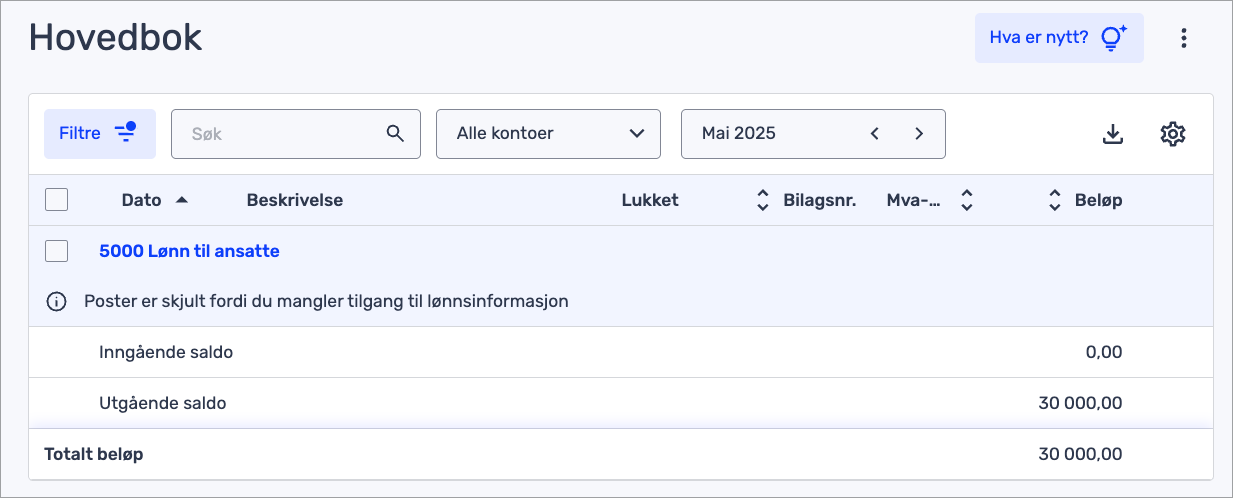Open table settings gear icon

(x=1172, y=134)
